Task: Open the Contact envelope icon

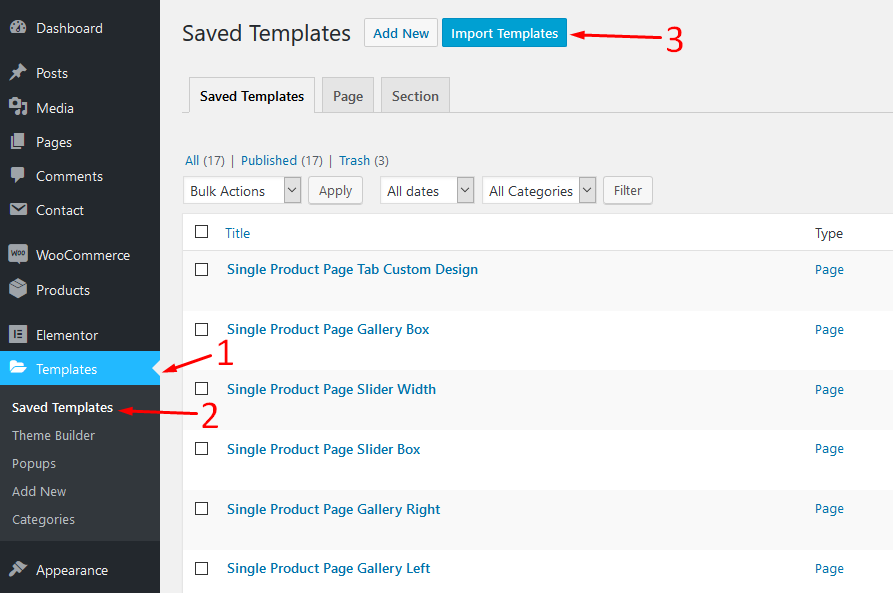Action: coord(18,210)
